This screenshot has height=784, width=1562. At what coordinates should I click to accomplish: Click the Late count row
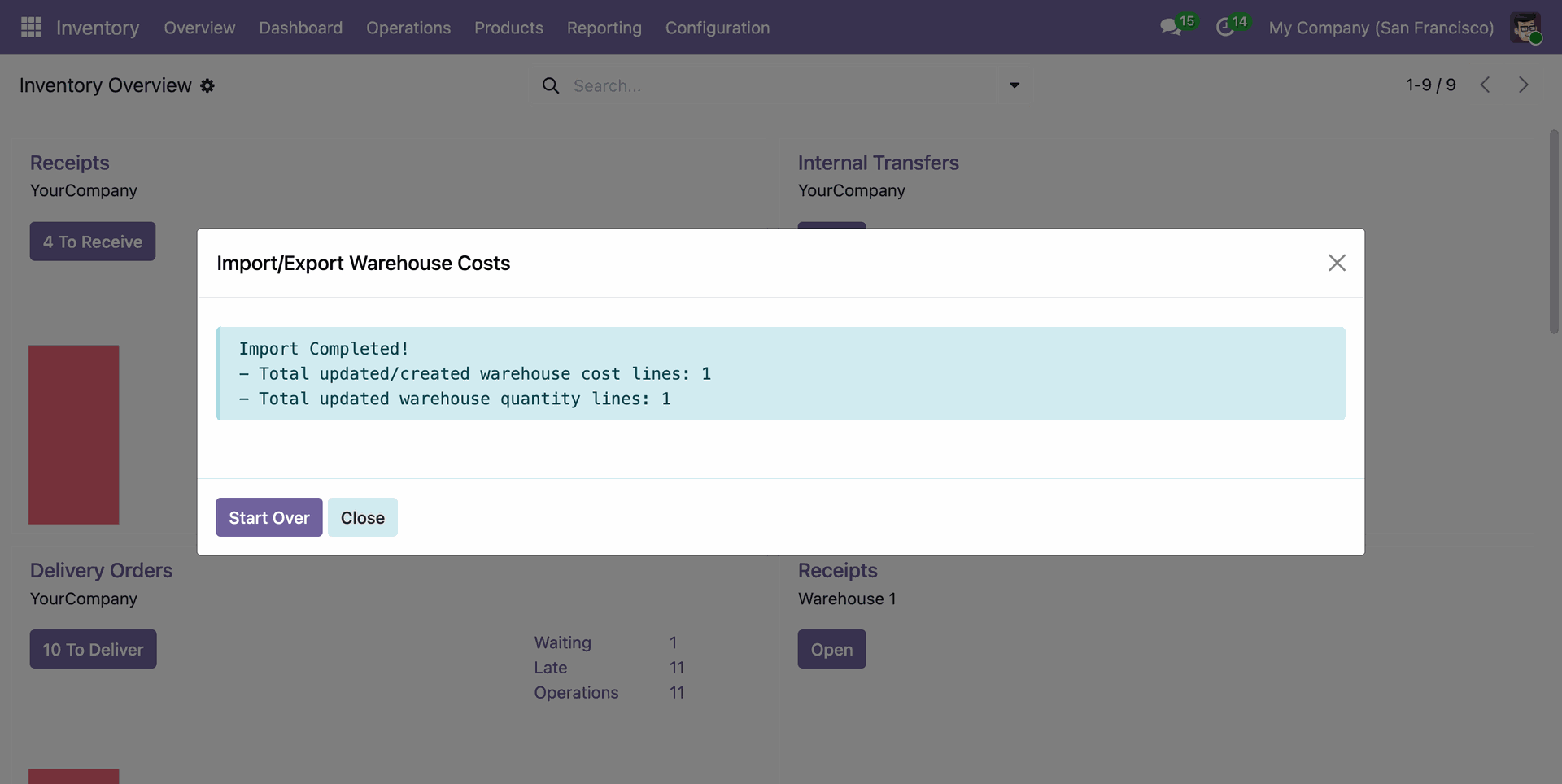point(609,668)
